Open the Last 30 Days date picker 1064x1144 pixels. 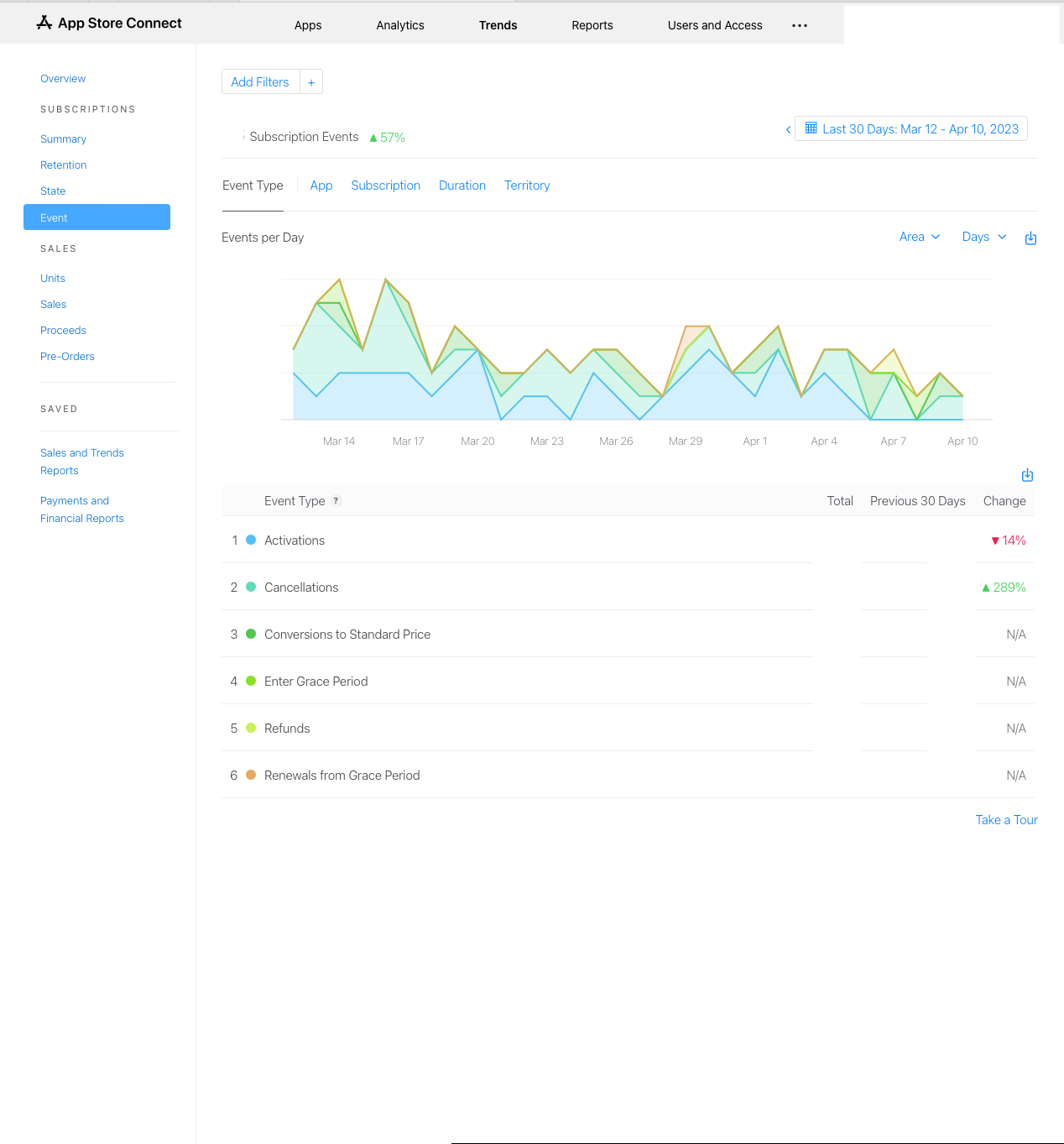pyautogui.click(x=920, y=129)
